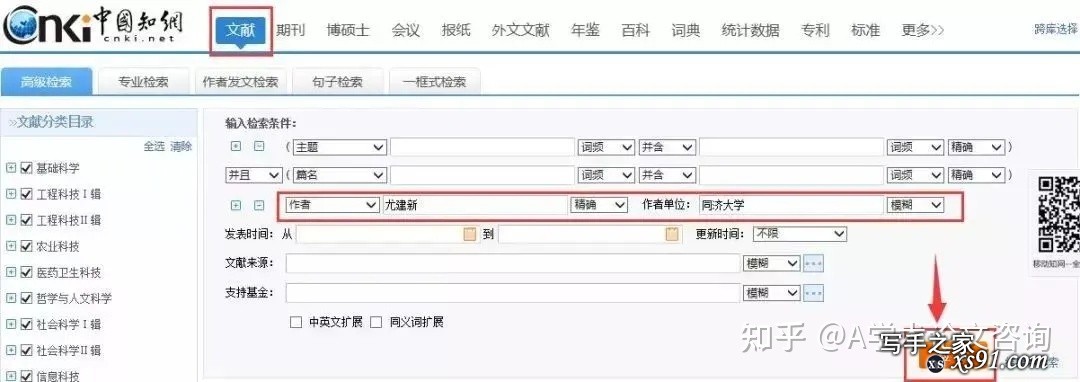Browse sources via 文献来源 ellipsis button
The image size is (1080, 382).
[x=813, y=264]
